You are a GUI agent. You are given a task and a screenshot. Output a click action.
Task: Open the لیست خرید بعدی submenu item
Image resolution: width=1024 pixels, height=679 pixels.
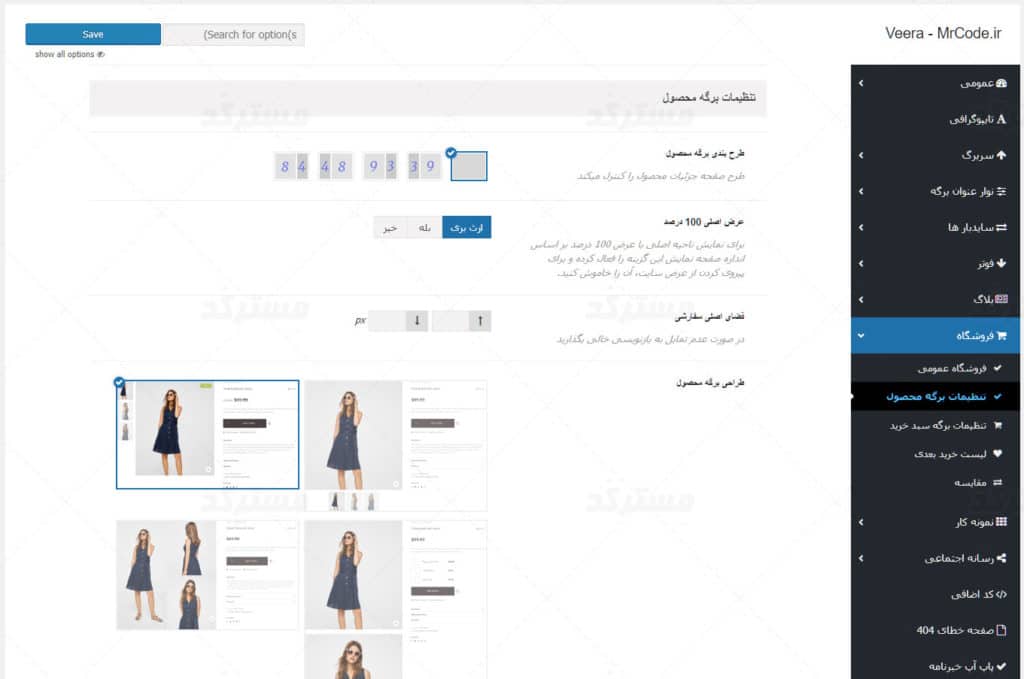pyautogui.click(x=935, y=454)
